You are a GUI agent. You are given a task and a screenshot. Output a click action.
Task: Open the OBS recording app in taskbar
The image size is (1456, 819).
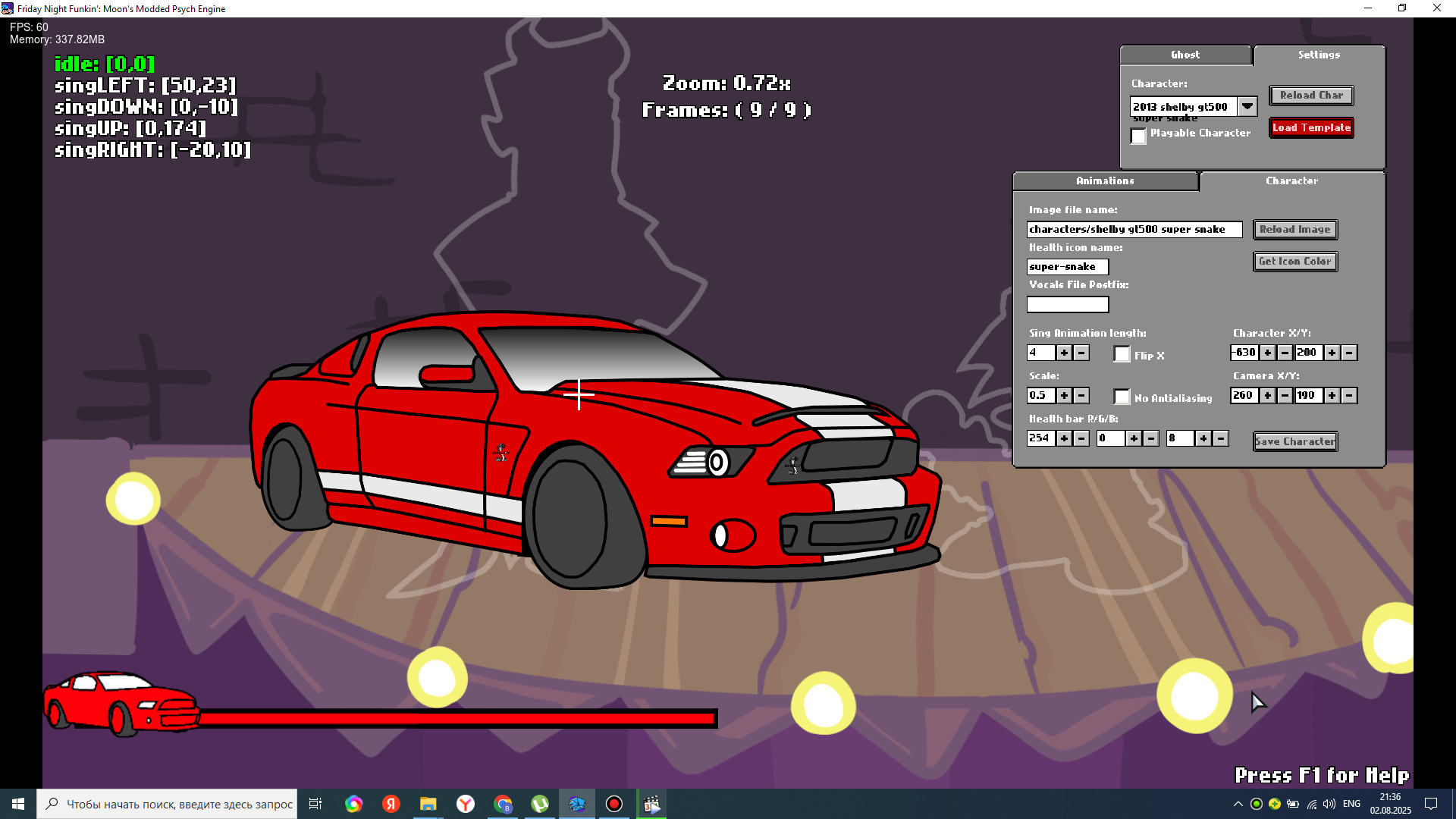coord(613,804)
